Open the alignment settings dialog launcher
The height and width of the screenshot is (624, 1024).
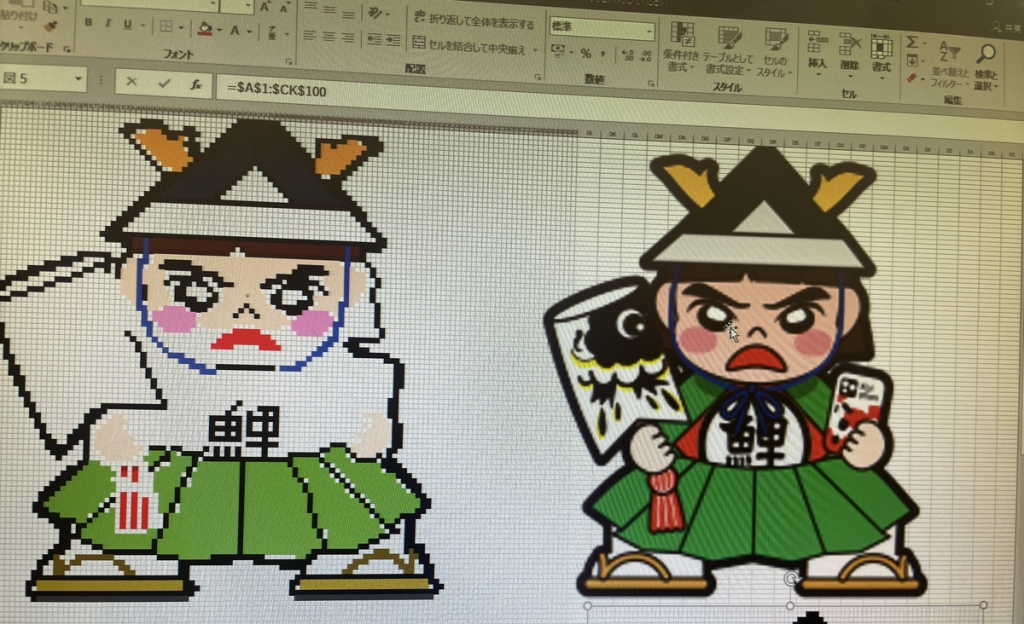538,76
